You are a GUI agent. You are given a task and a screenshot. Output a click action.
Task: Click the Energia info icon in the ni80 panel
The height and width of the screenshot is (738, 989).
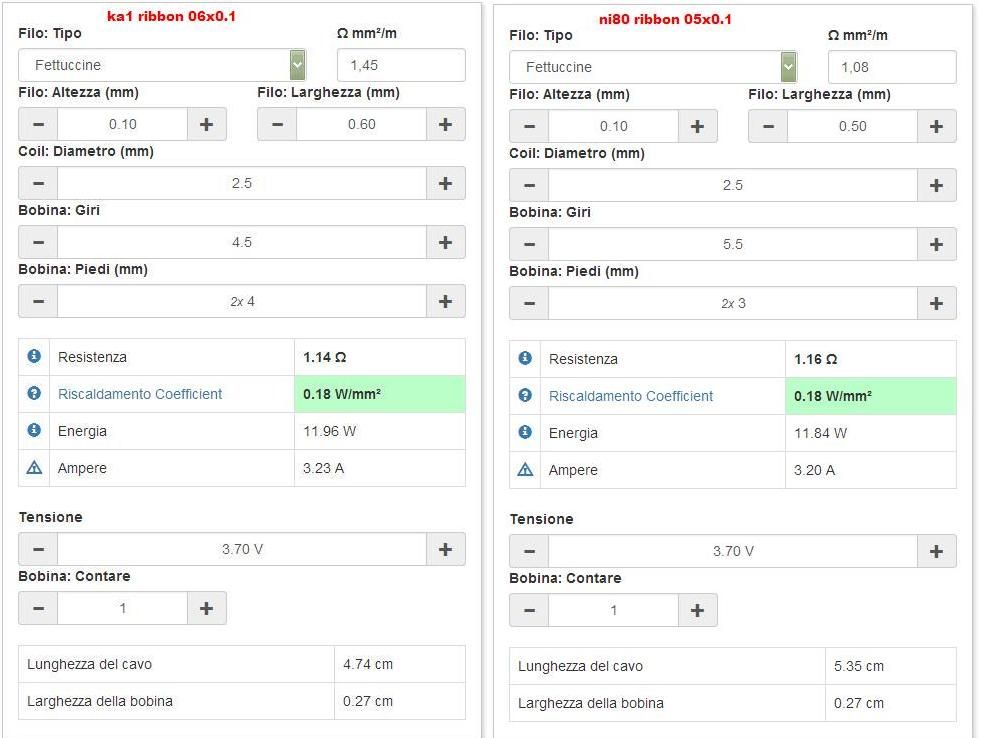525,432
